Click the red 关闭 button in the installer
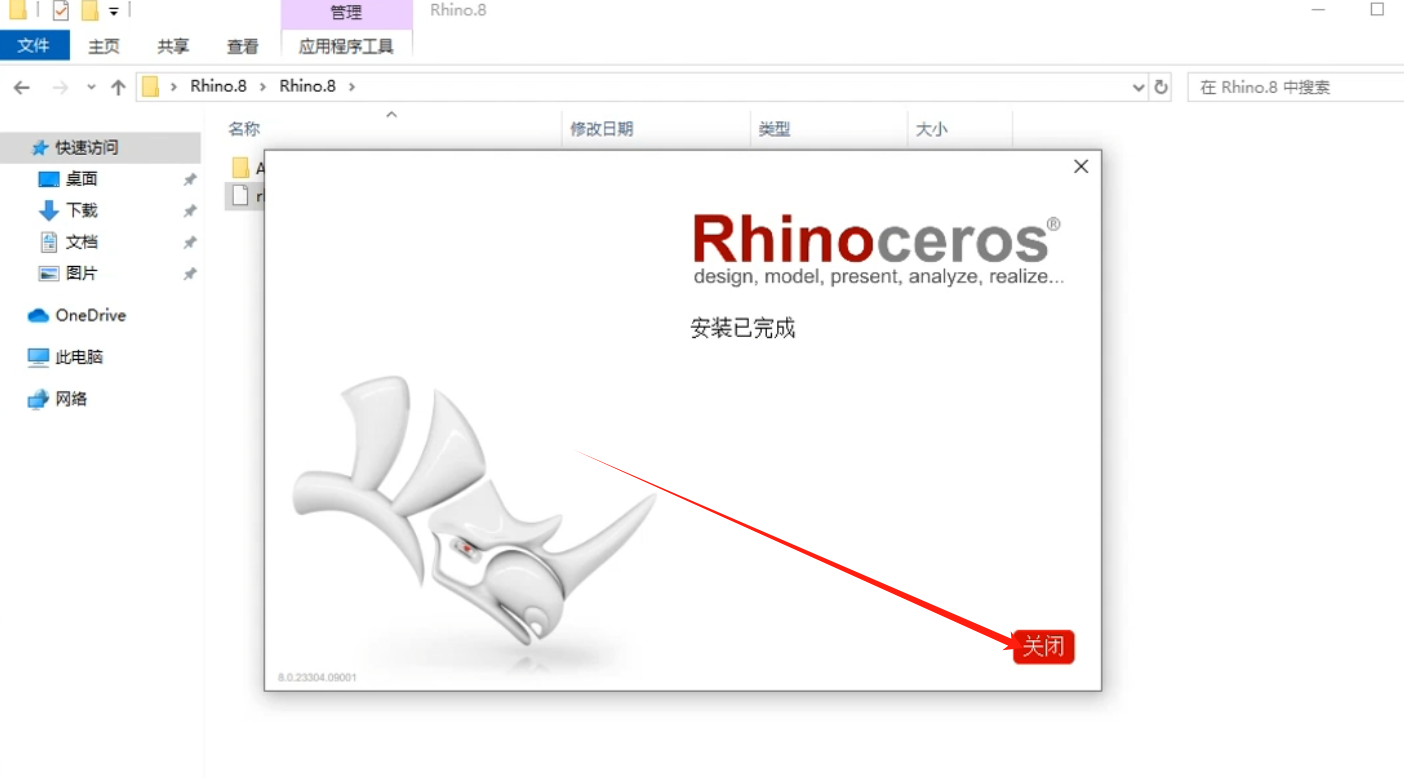This screenshot has height=778, width=1404. point(1043,647)
